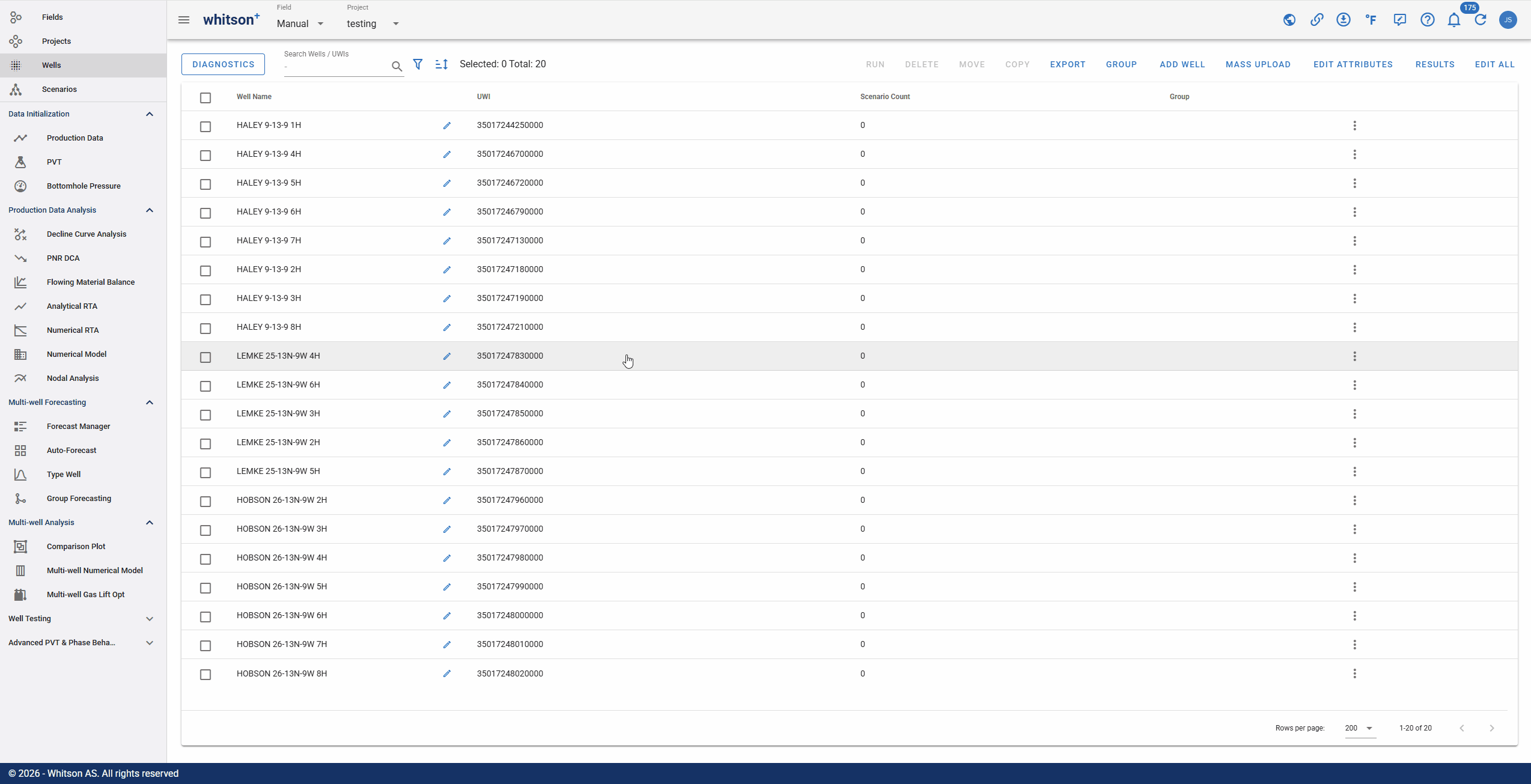This screenshot has height=784, width=1531.
Task: Click the EDIT ATTRIBUTES button
Action: coord(1353,64)
